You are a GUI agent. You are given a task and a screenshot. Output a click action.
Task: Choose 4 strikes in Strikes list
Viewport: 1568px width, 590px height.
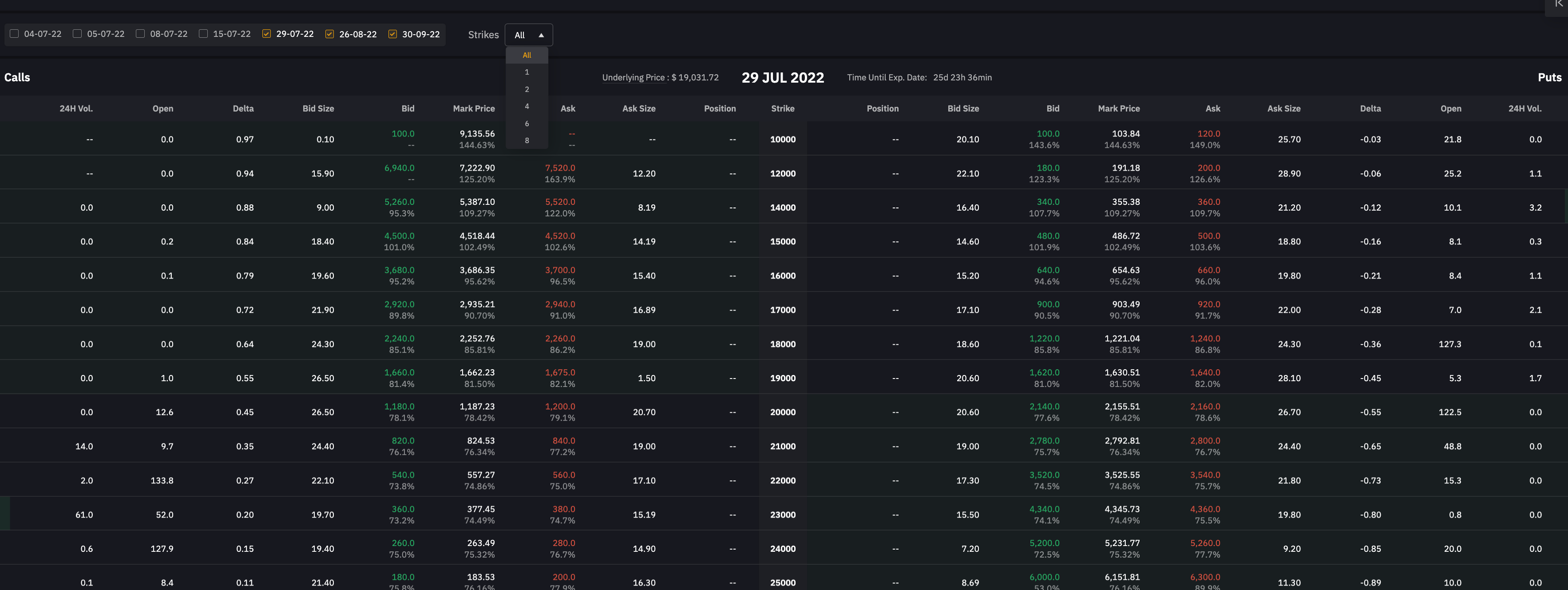pos(527,107)
